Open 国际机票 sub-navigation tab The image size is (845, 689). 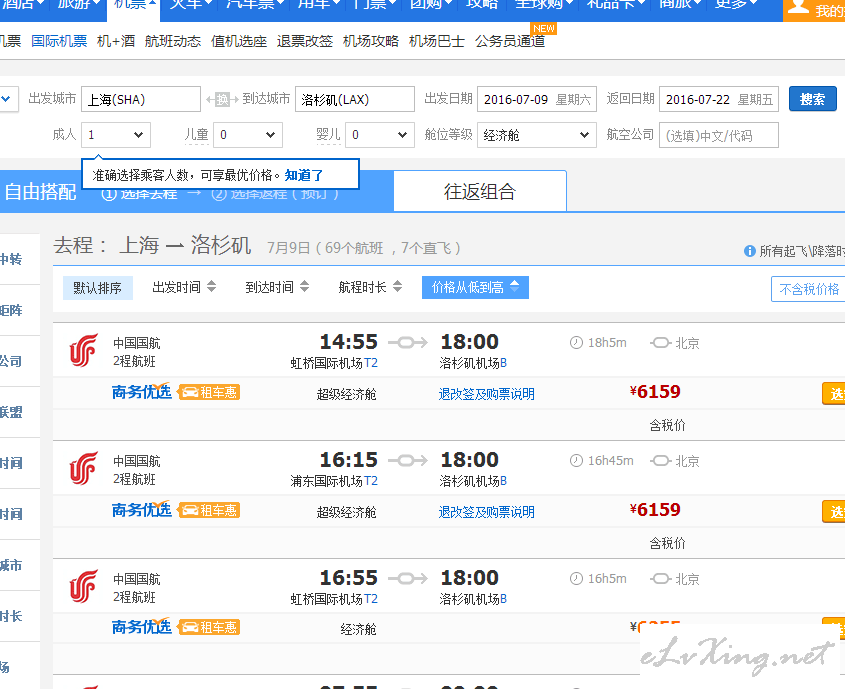(59, 41)
